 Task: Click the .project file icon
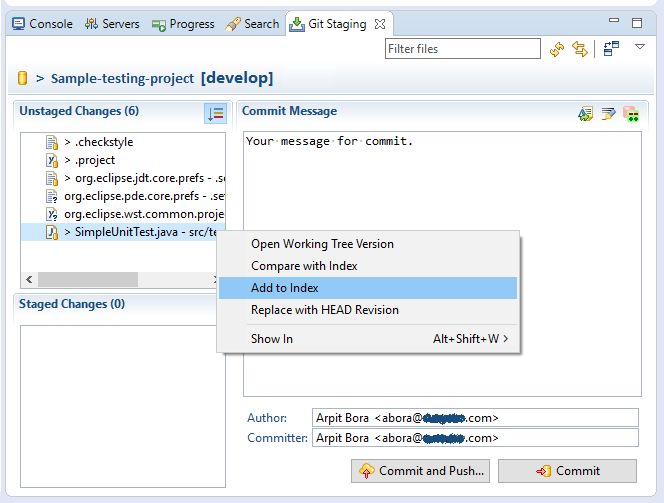52,161
